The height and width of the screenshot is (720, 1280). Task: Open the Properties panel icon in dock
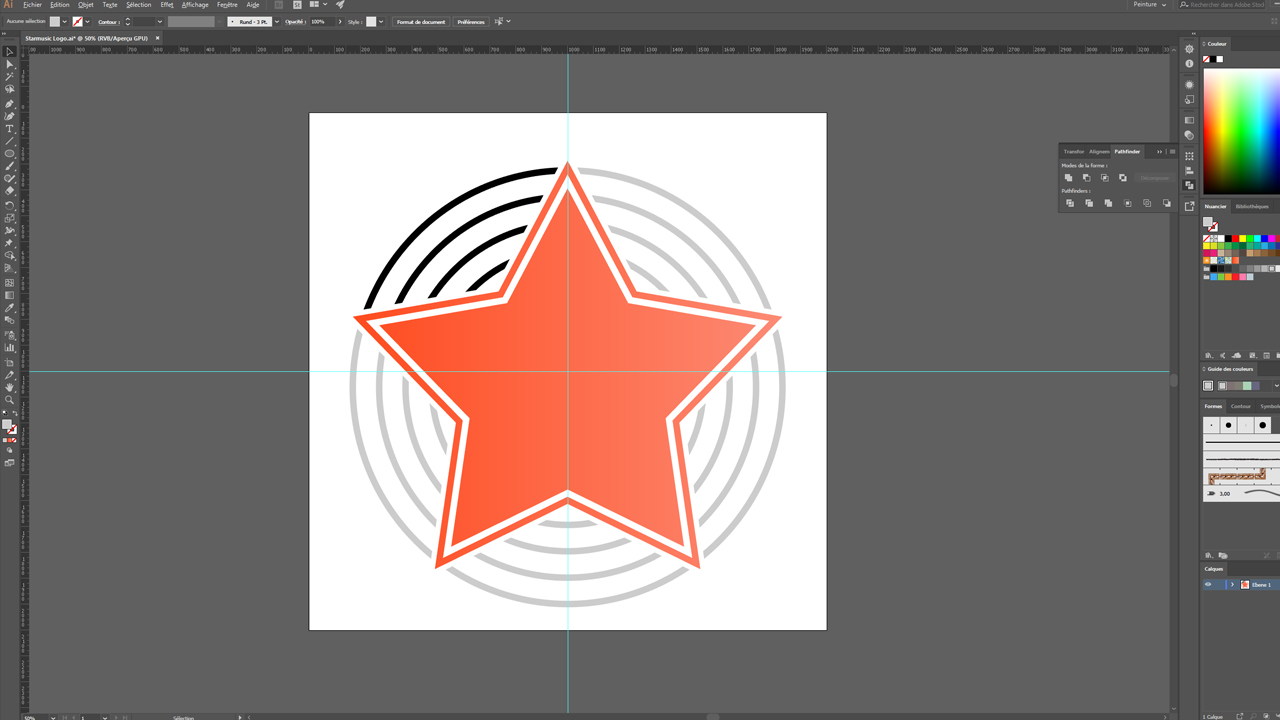click(1189, 49)
